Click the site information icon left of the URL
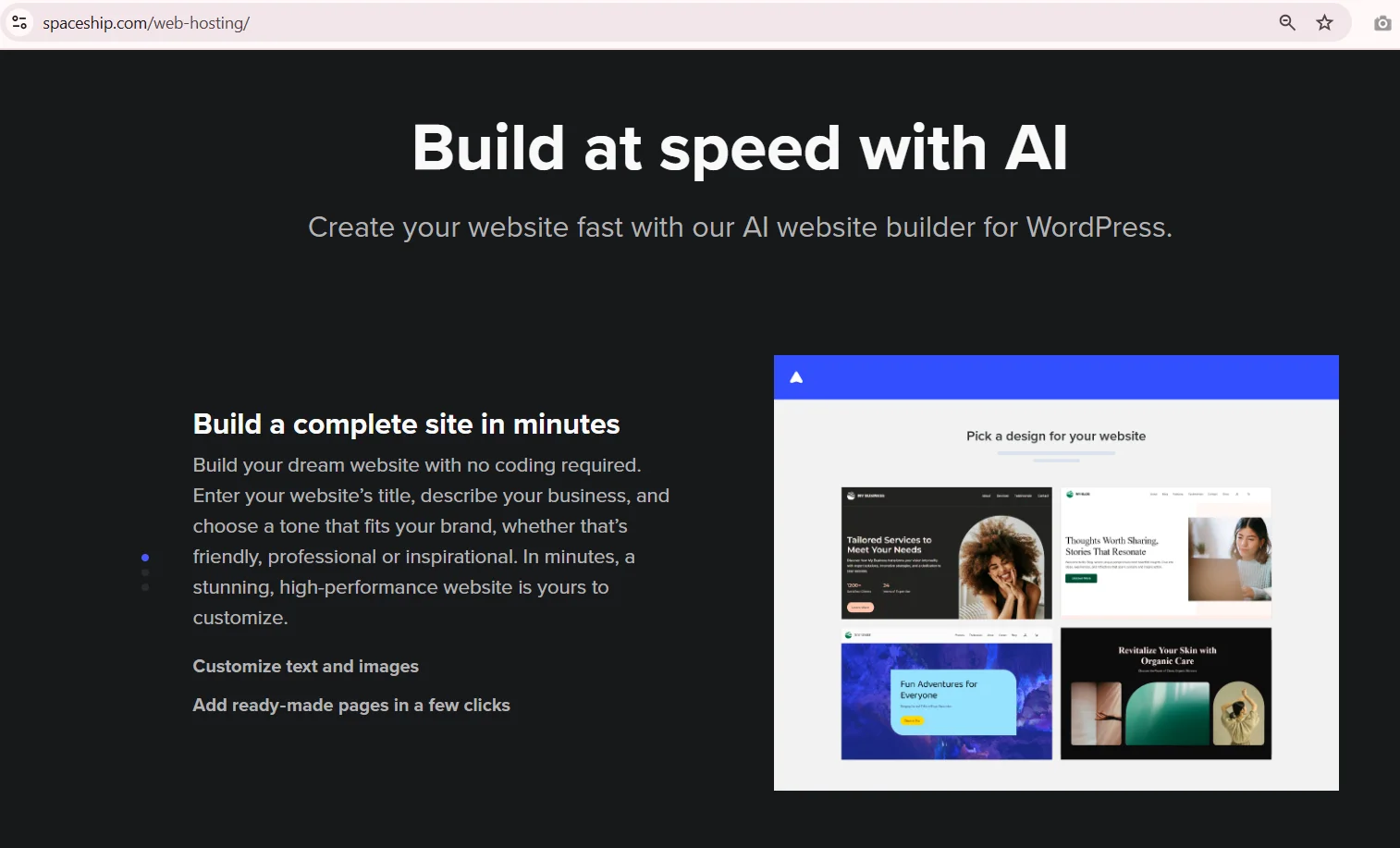 pyautogui.click(x=18, y=22)
